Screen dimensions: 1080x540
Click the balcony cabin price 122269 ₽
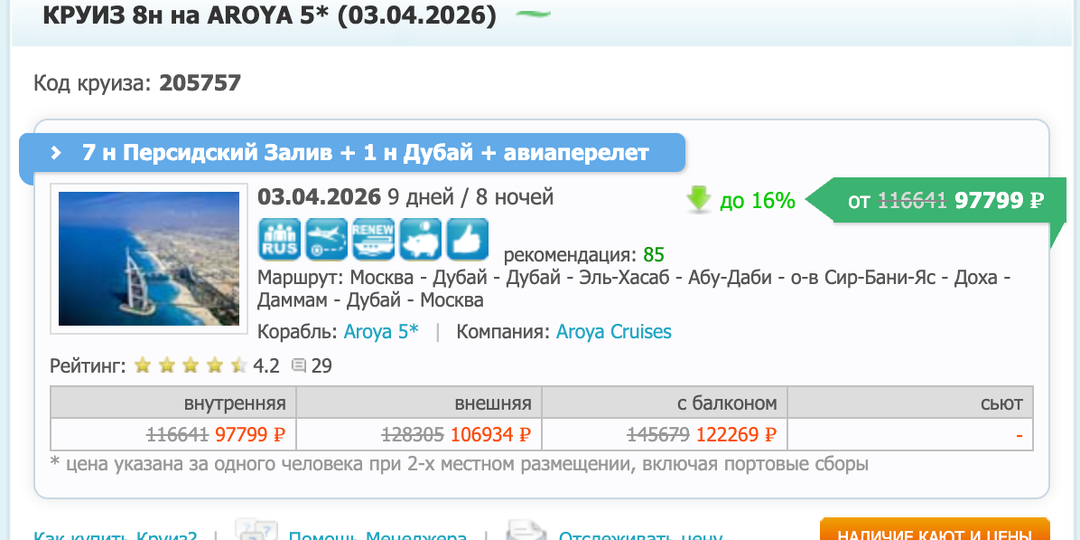click(736, 435)
